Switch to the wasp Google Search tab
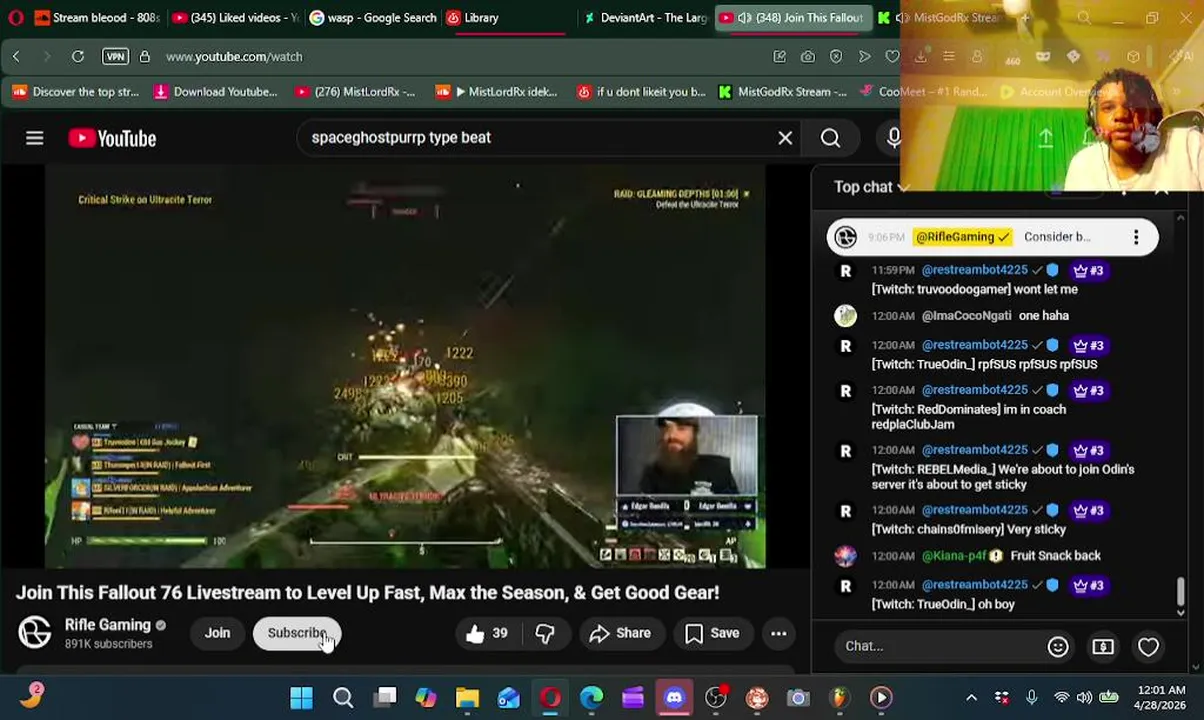This screenshot has width=1204, height=720. click(372, 18)
